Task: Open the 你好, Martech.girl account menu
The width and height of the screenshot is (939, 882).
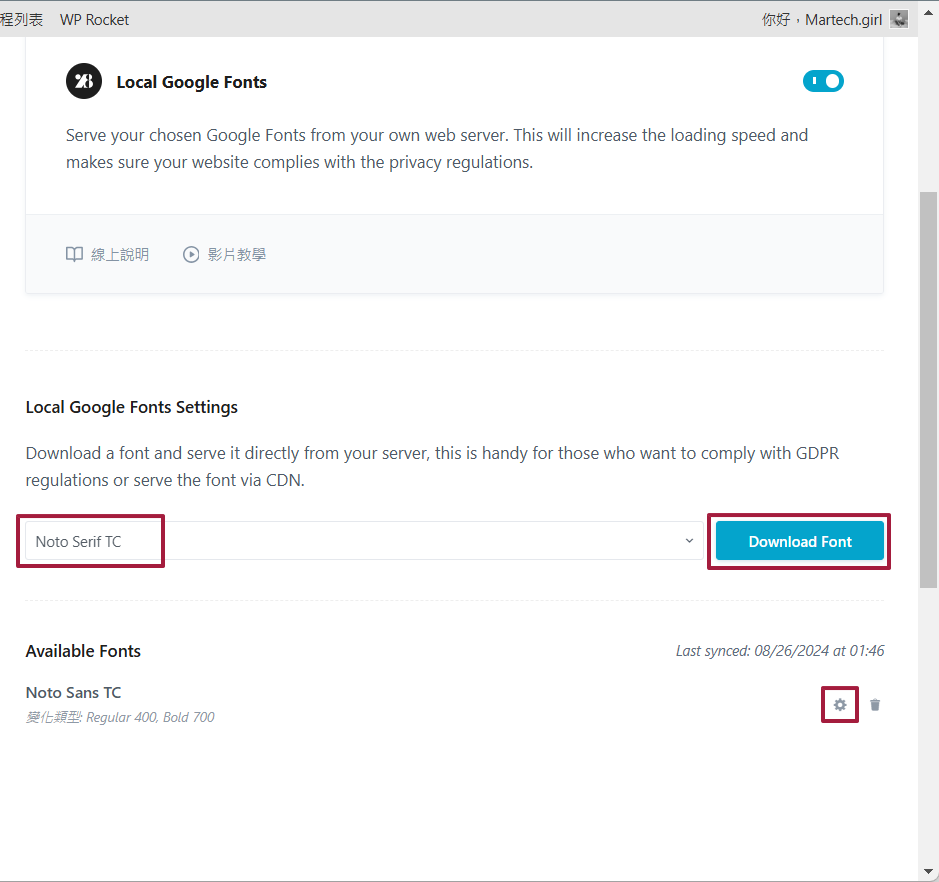Action: point(822,19)
